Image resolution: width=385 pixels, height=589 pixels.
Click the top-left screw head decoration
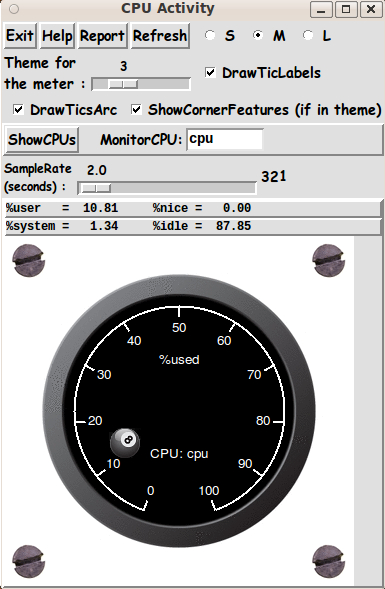29,260
